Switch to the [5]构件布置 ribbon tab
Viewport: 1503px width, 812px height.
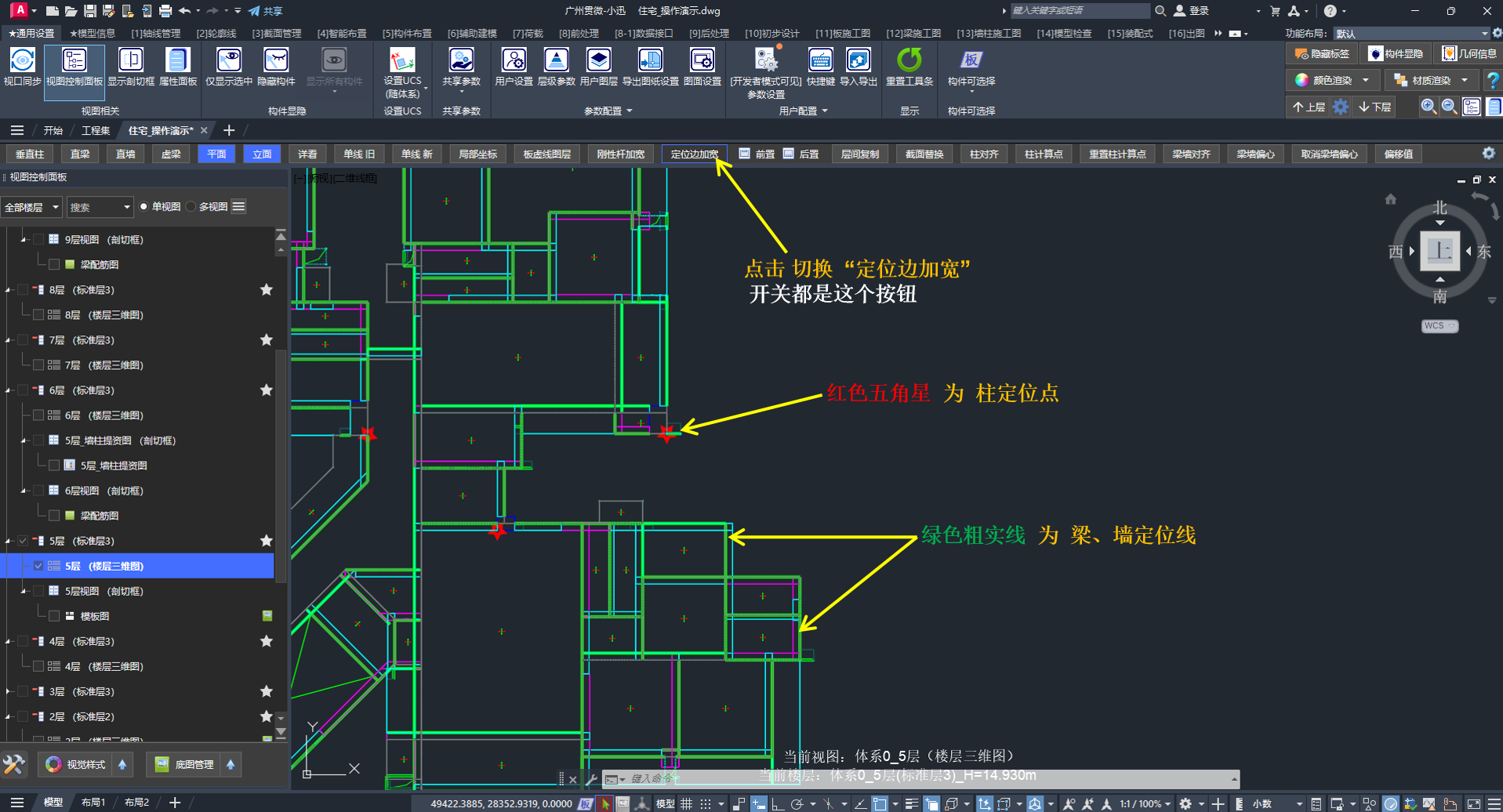[407, 34]
